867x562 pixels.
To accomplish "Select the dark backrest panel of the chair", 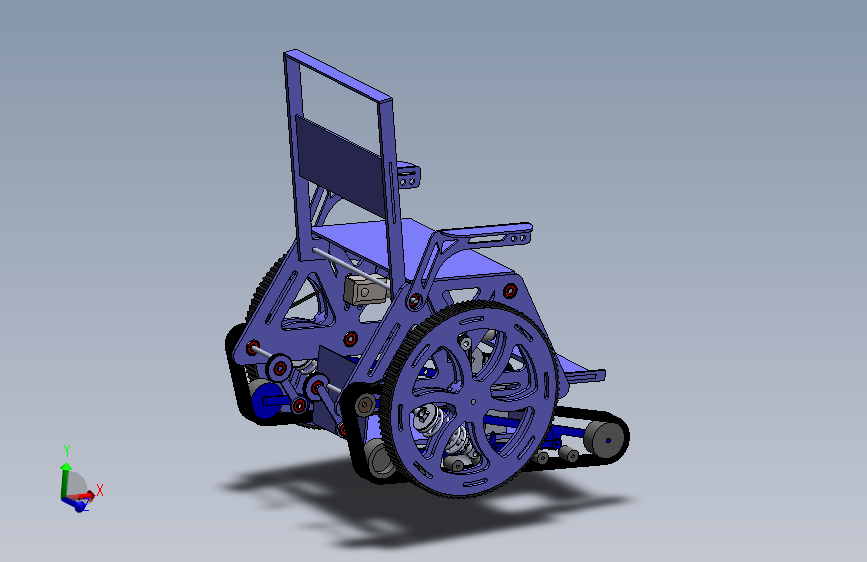I will coord(340,165).
